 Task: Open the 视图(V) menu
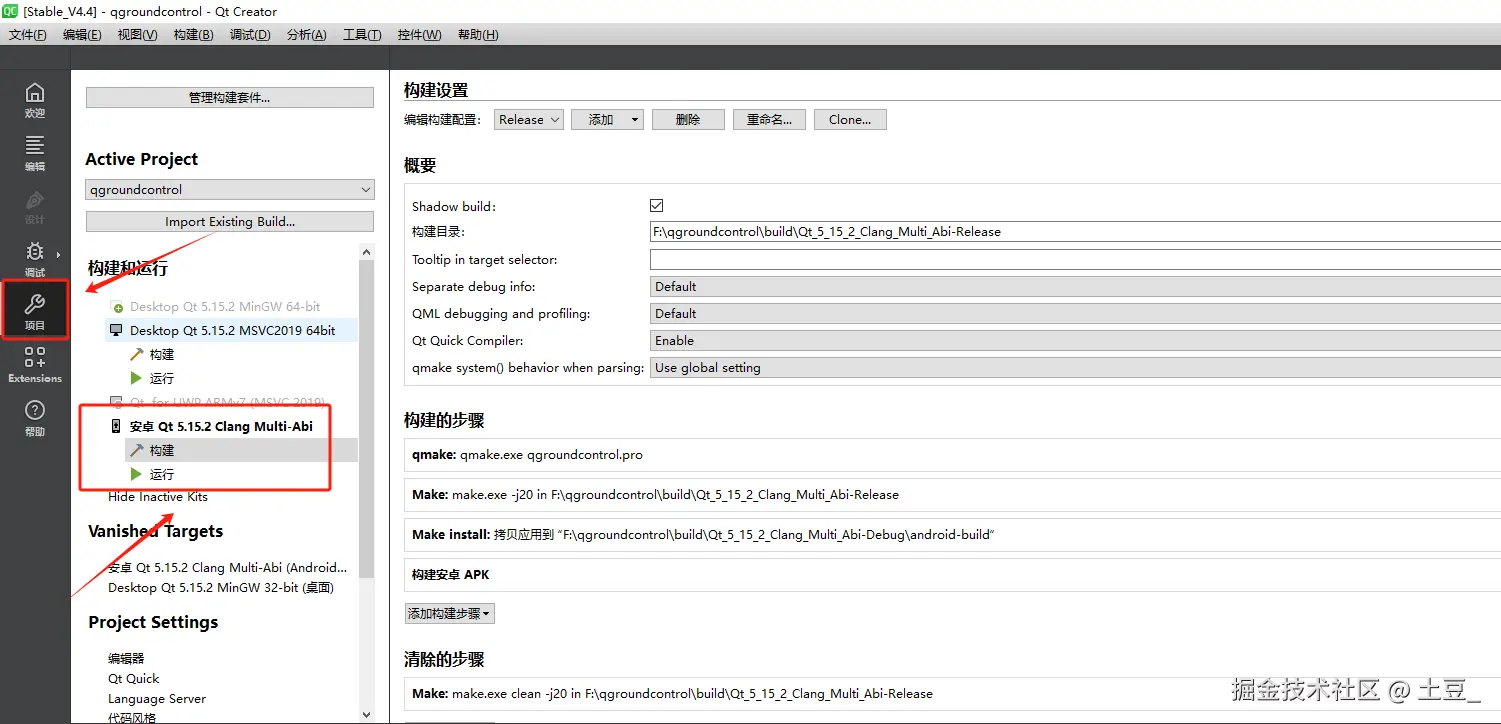137,34
